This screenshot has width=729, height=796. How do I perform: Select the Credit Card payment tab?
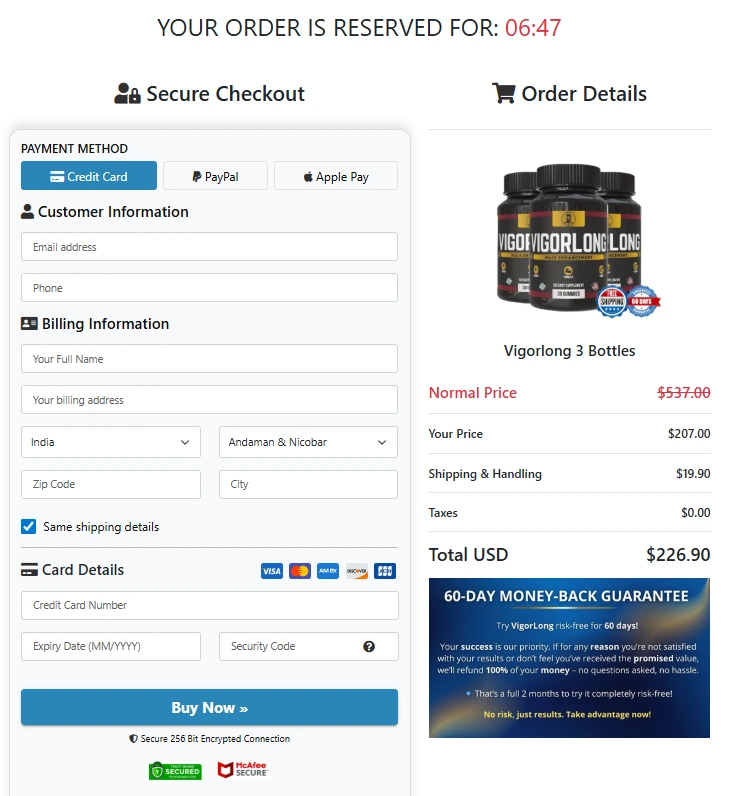[x=89, y=176]
